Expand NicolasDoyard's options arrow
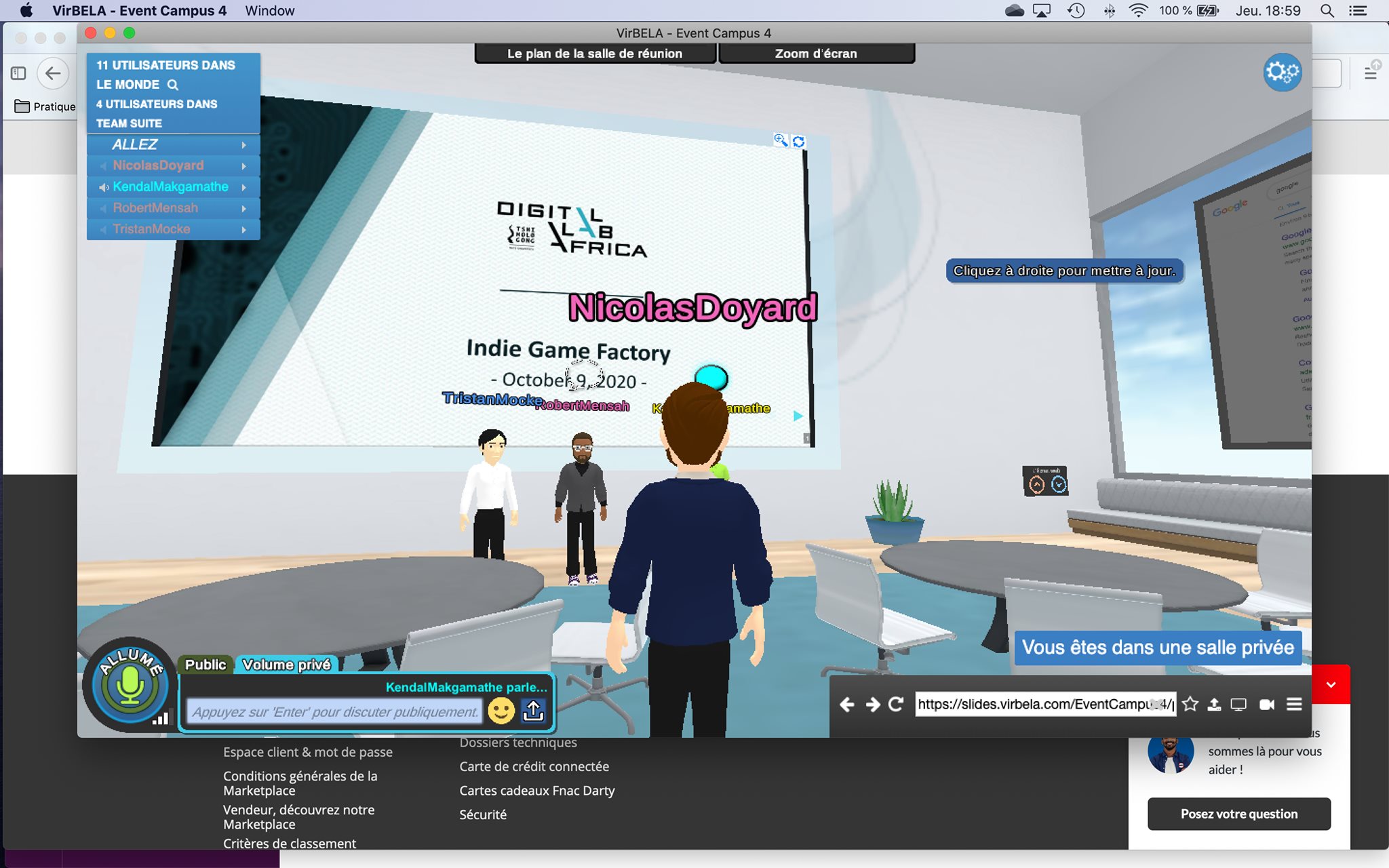Image resolution: width=1389 pixels, height=868 pixels. pyautogui.click(x=244, y=166)
